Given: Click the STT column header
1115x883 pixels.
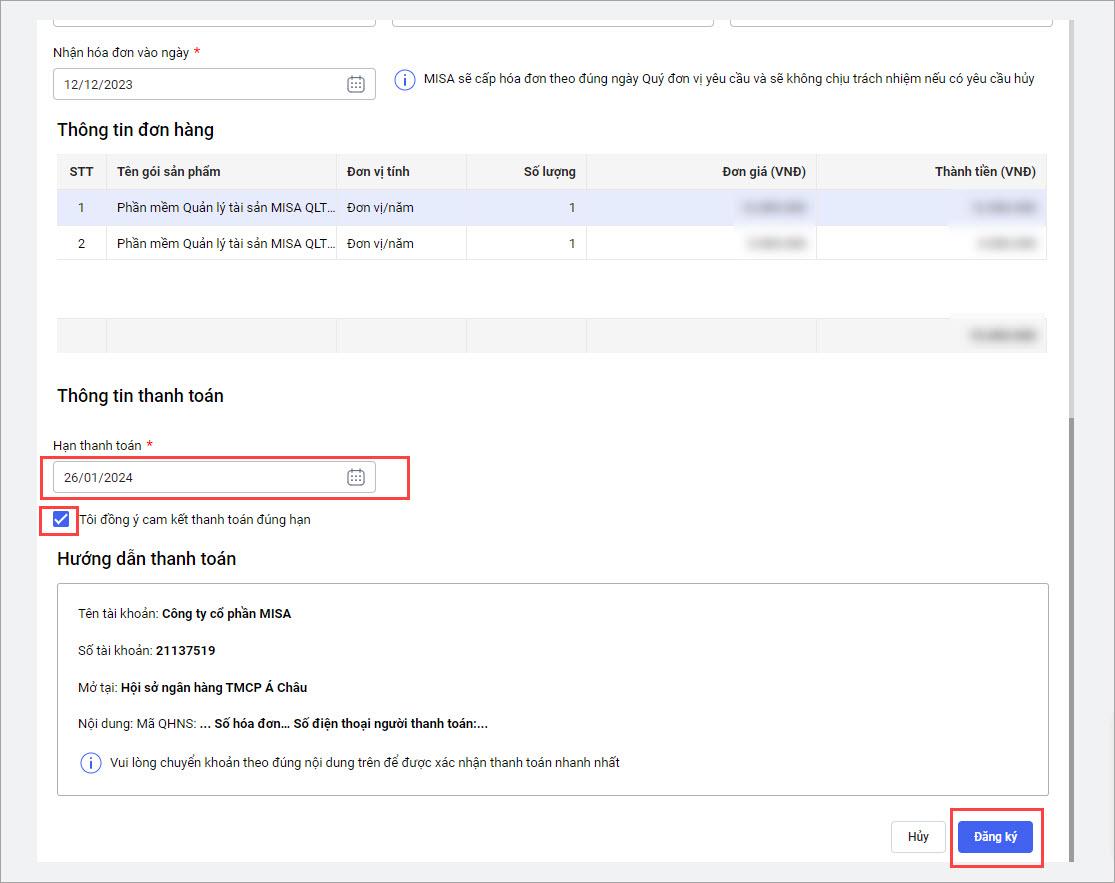Looking at the screenshot, I should (81, 172).
